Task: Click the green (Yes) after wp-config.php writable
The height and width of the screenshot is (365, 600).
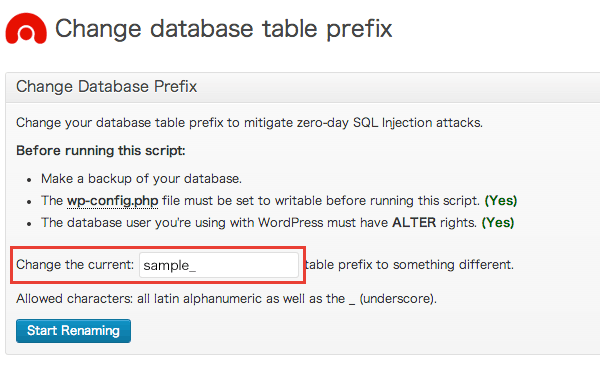Action: point(501,200)
